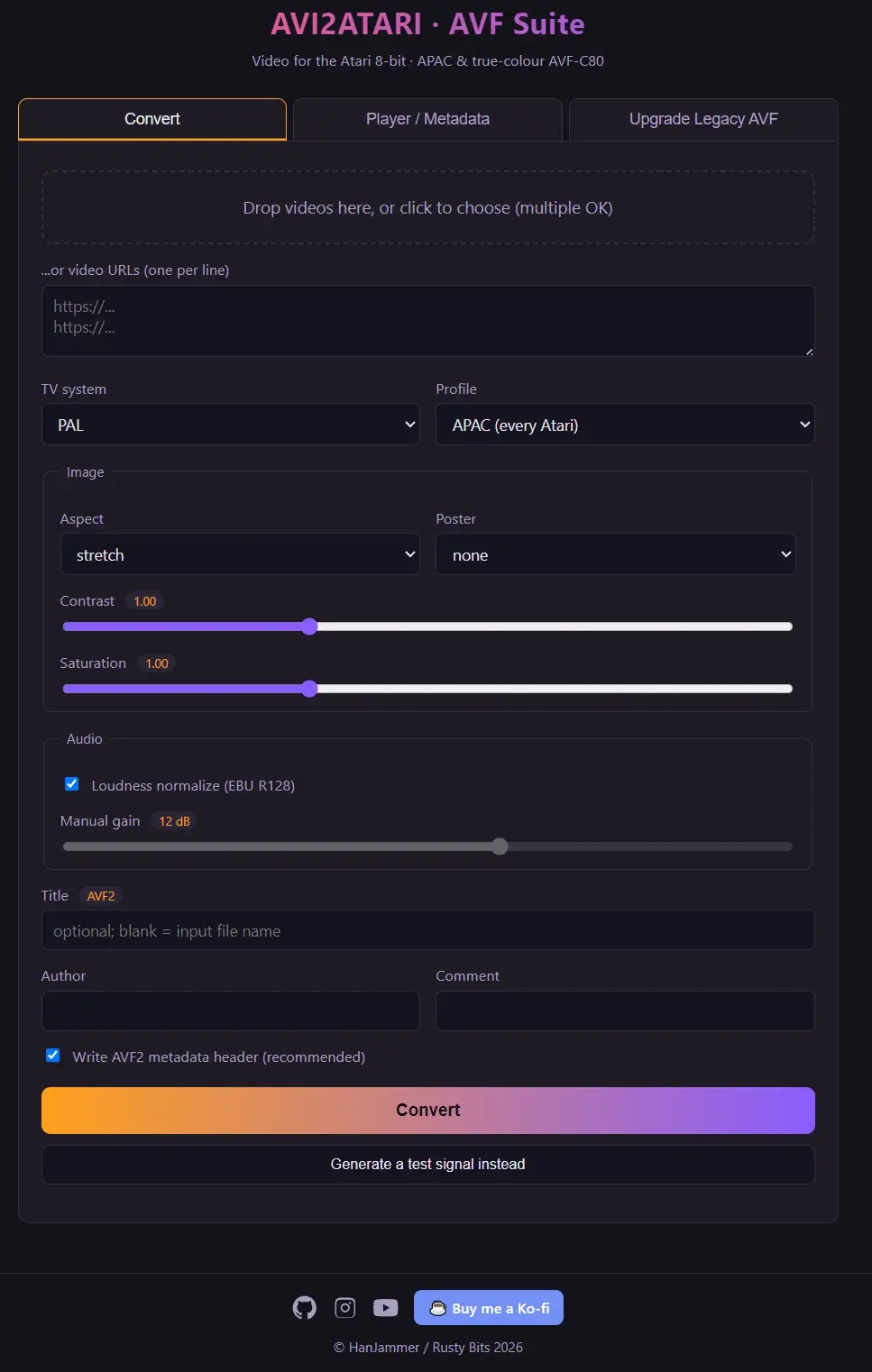
Task: Click the Manual gain slider handle
Action: coord(500,846)
